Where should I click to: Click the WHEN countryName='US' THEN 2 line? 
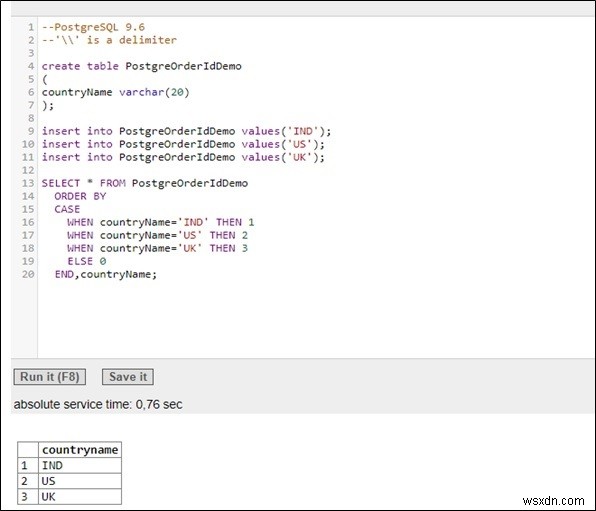(x=157, y=235)
